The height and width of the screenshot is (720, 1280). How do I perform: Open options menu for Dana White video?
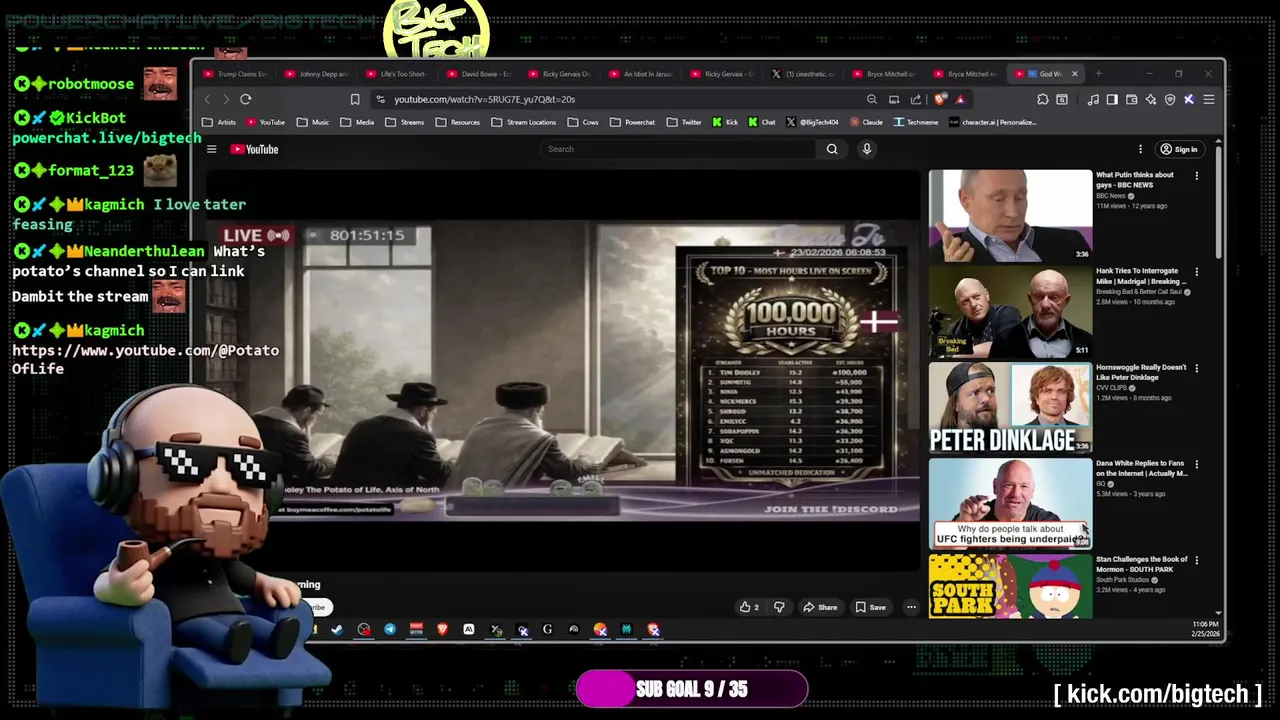[1197, 464]
